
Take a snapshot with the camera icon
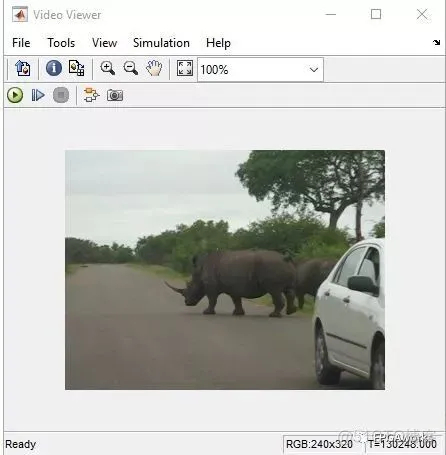115,95
